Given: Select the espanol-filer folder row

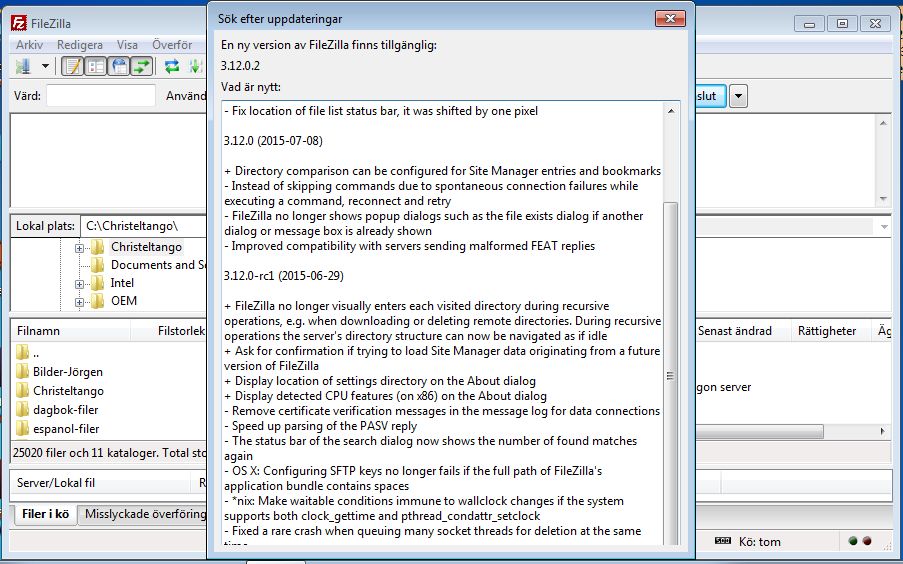Looking at the screenshot, I should pyautogui.click(x=109, y=429).
